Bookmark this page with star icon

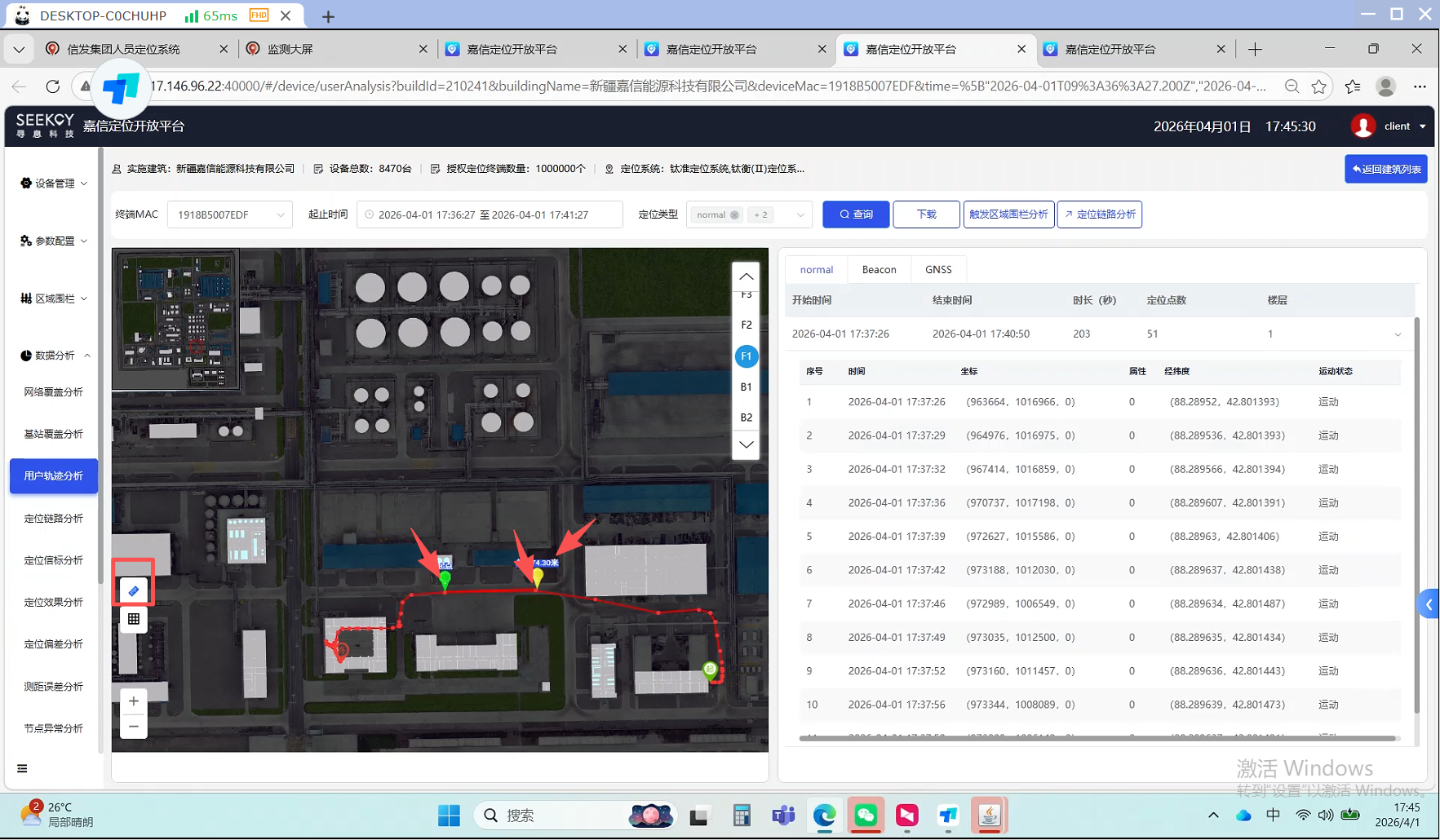1319,86
